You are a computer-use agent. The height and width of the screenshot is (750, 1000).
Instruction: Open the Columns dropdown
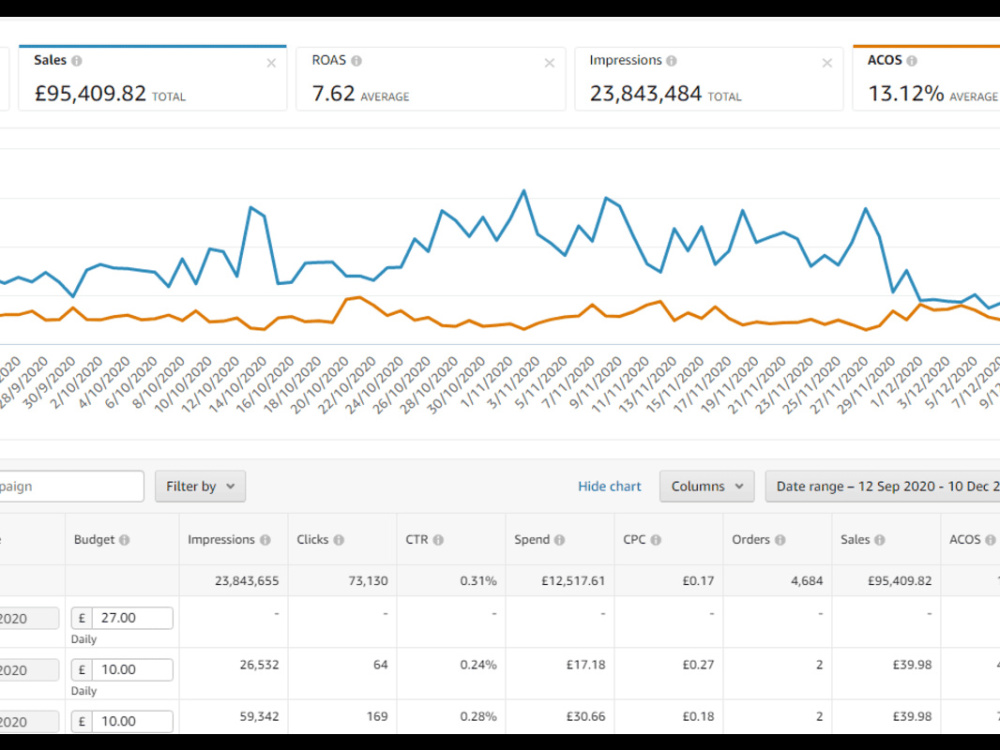(707, 487)
